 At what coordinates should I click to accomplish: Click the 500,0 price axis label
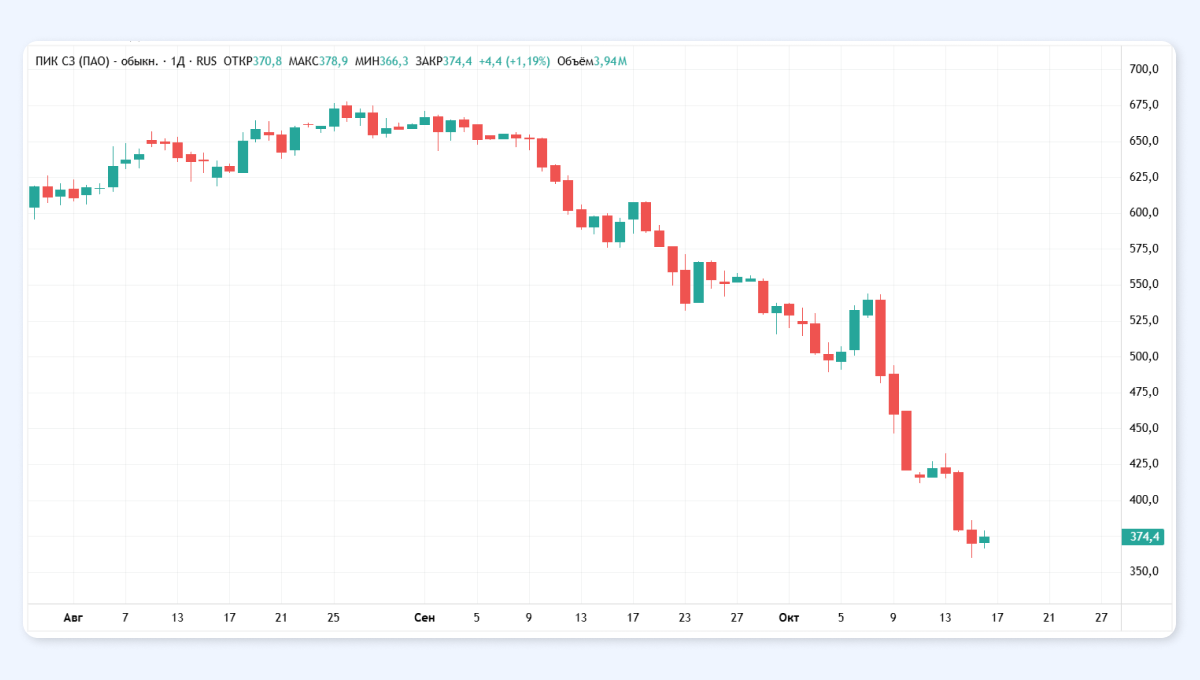pyautogui.click(x=1144, y=357)
